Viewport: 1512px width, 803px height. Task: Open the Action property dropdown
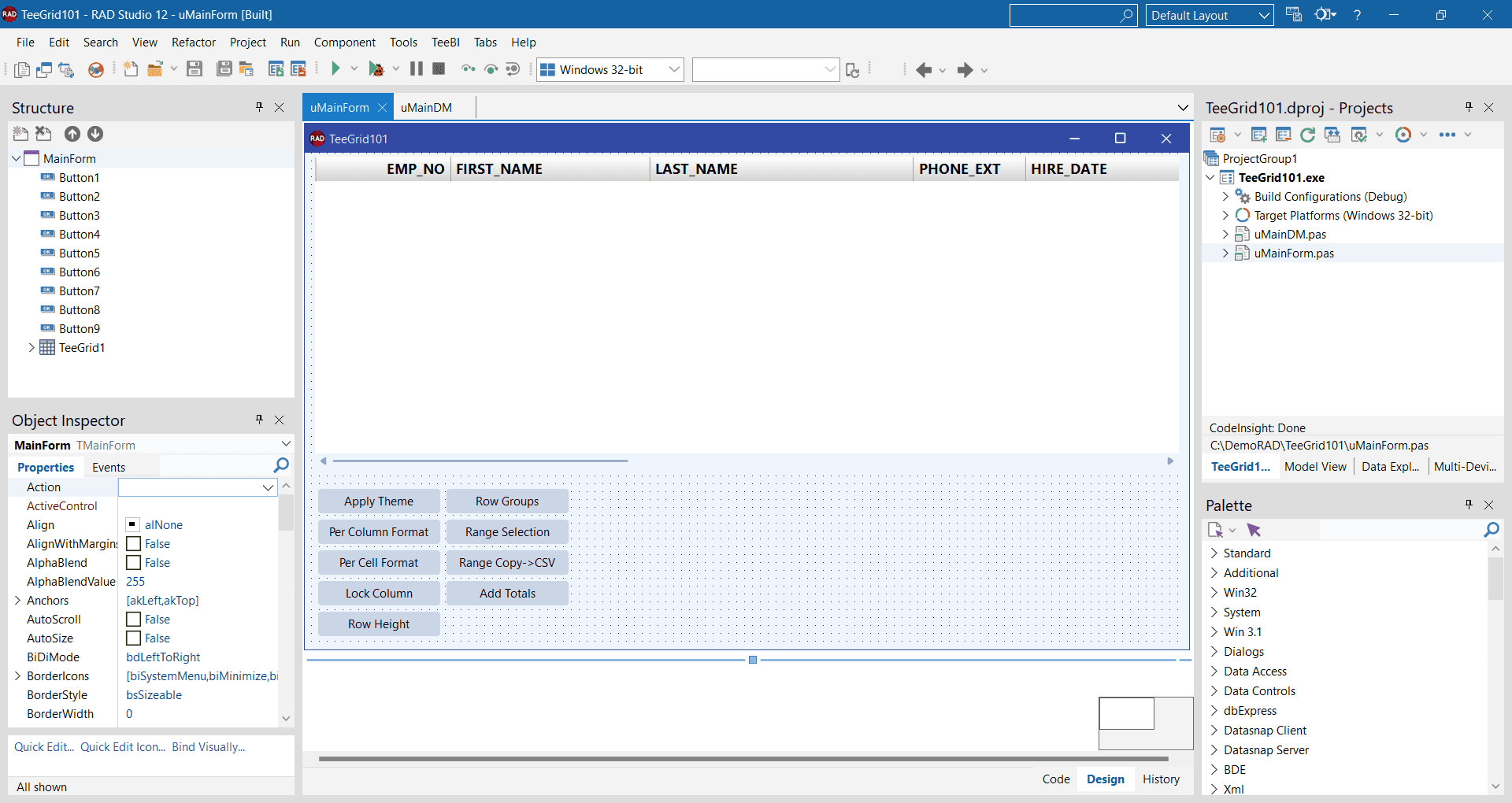pos(268,487)
